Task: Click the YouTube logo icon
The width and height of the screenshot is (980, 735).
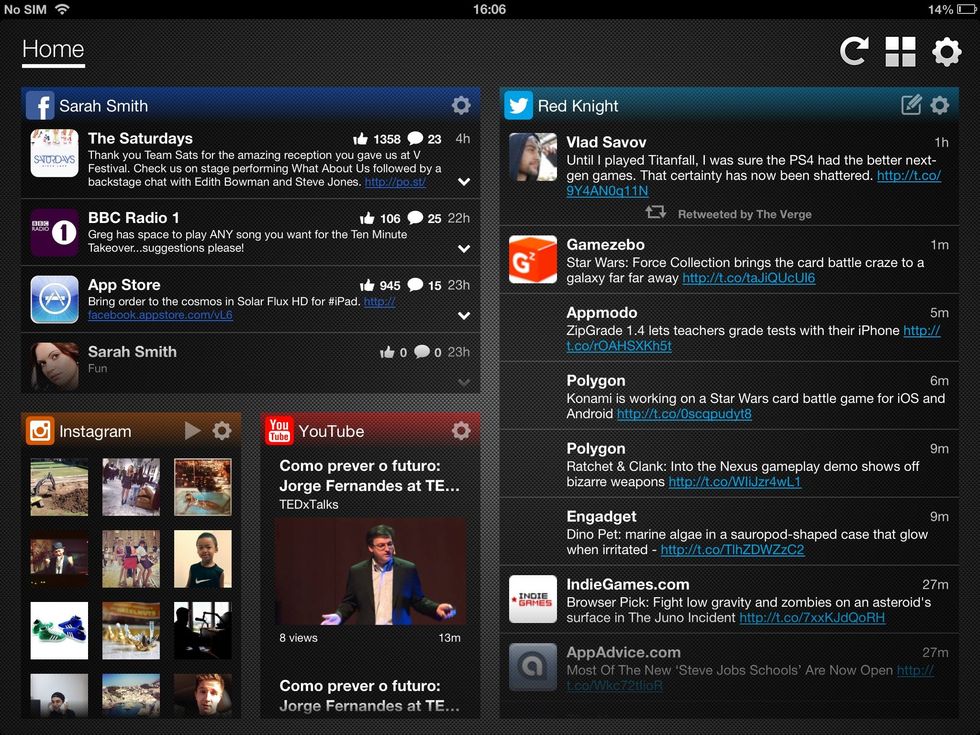Action: tap(279, 431)
